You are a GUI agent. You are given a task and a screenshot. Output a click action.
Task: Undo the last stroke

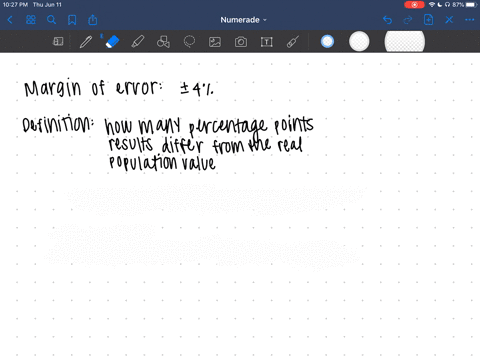point(387,20)
